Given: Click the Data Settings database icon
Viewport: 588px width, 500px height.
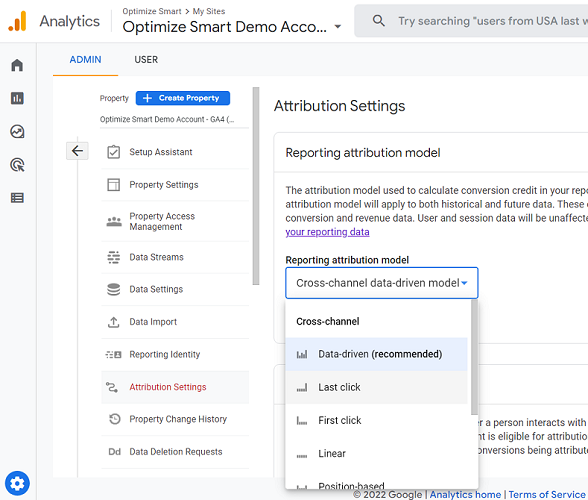Looking at the screenshot, I should point(114,289).
